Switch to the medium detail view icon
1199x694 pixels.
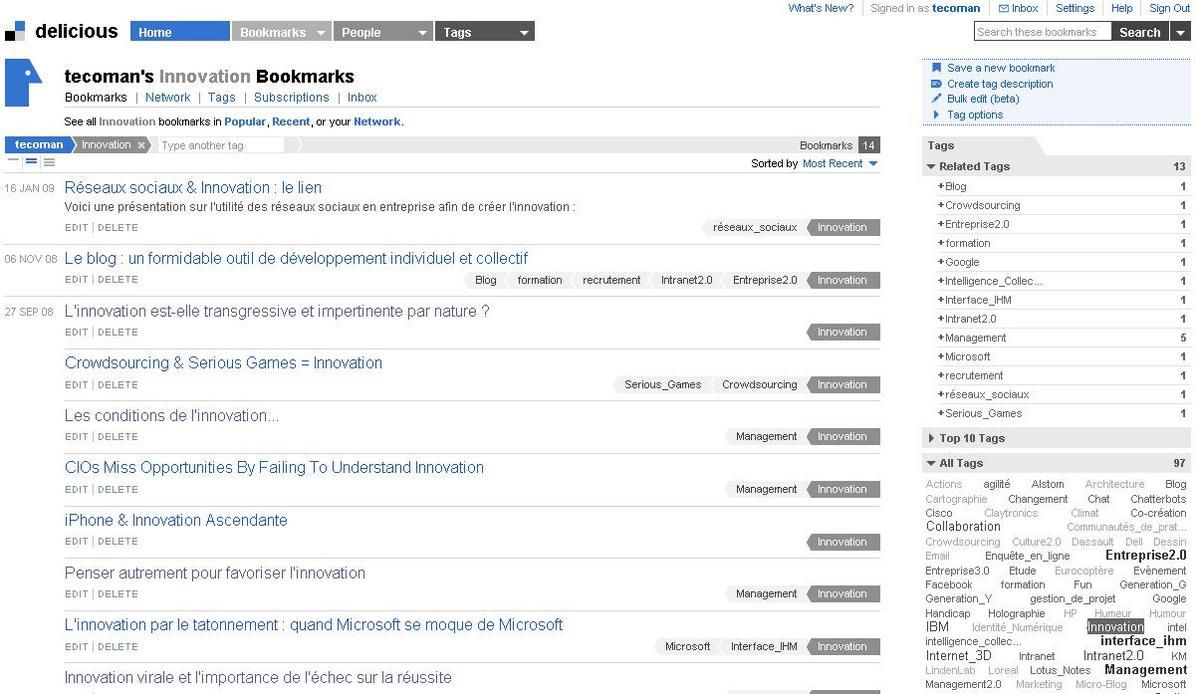(x=31, y=161)
